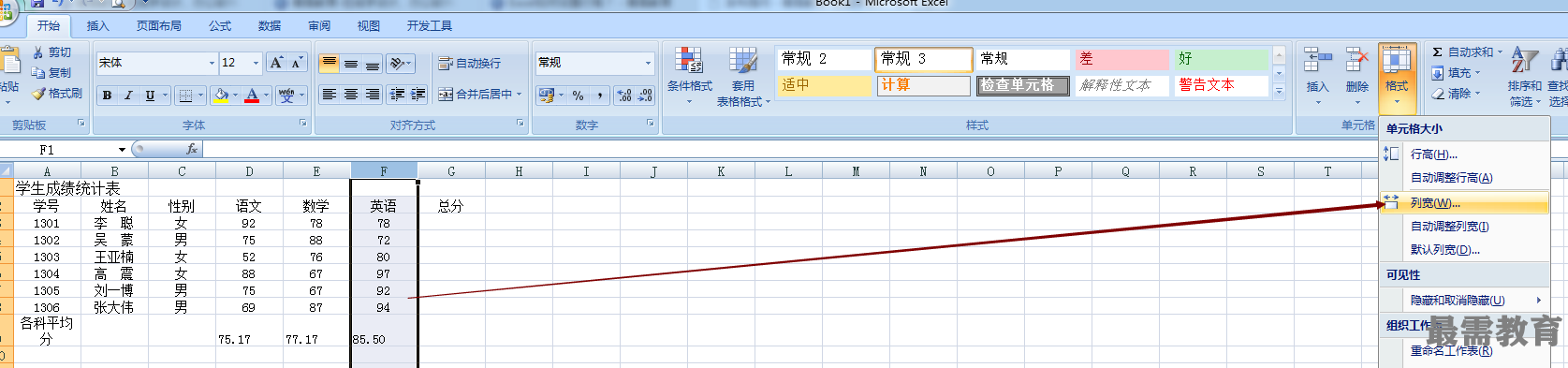
Task: Expand 隐藏和取消隐藏 submenu
Action: 1465,301
